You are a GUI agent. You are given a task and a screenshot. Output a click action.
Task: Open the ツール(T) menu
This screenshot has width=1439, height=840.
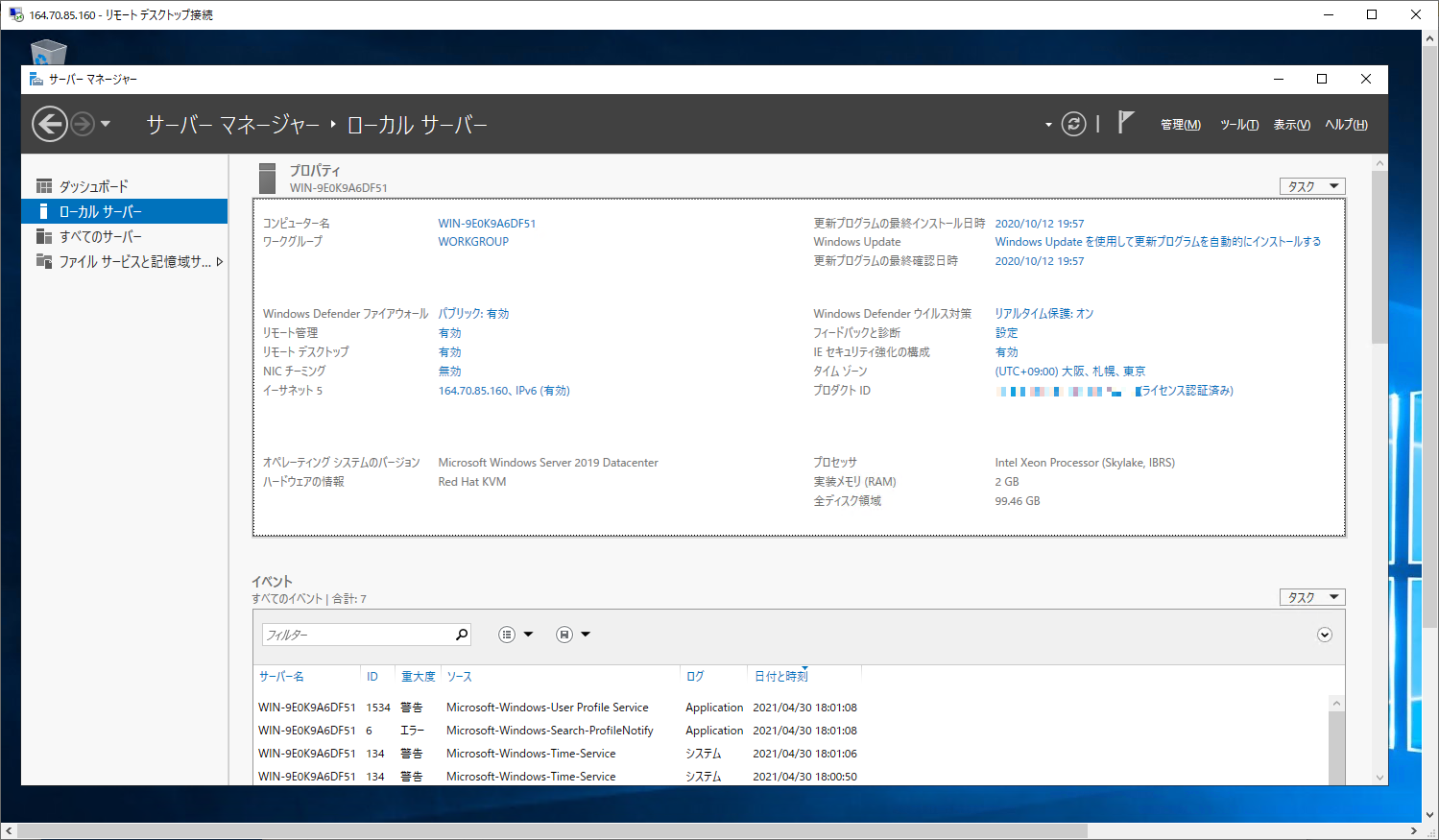coord(1238,124)
